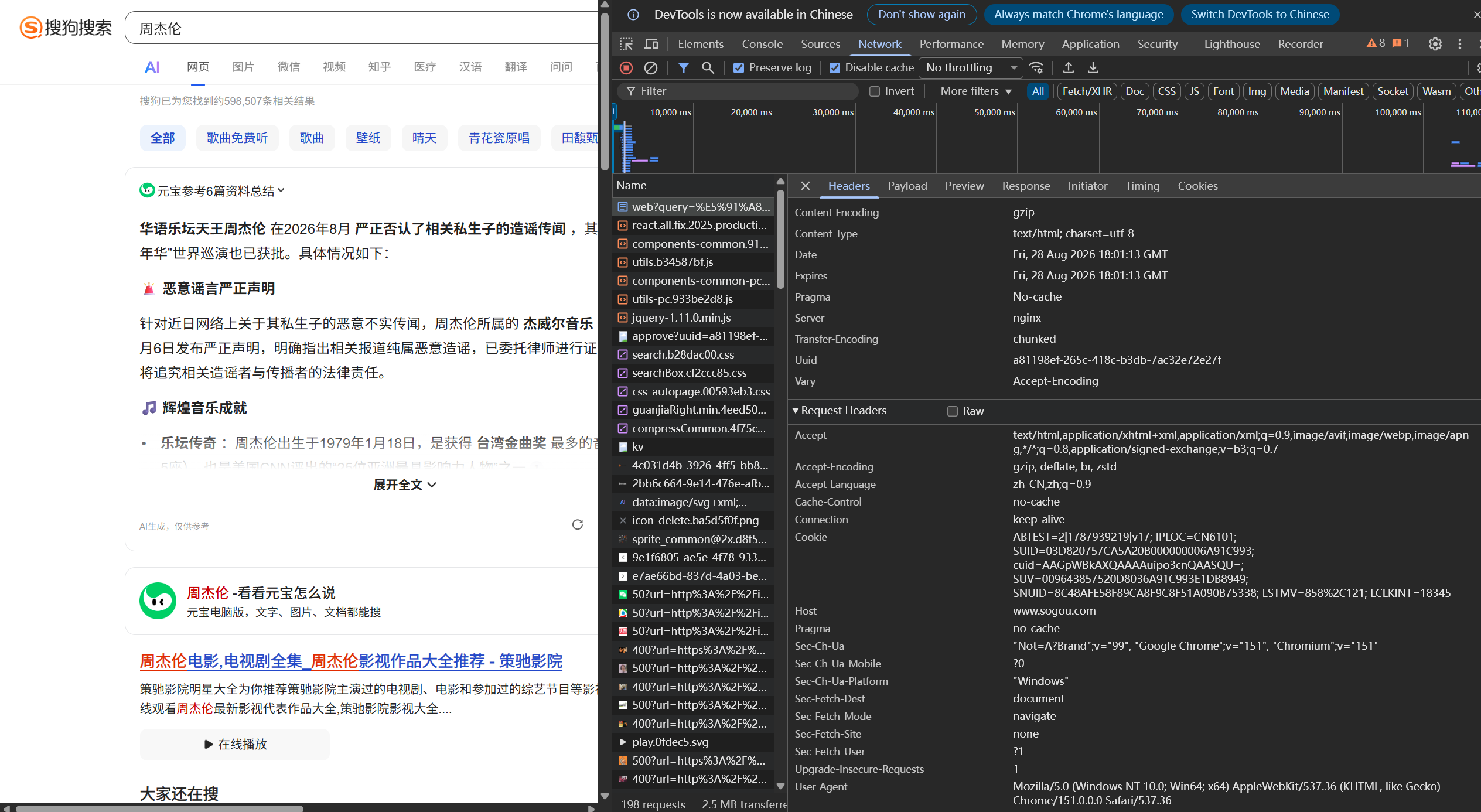Select the 歌曲免费听 filter chip

tap(237, 138)
